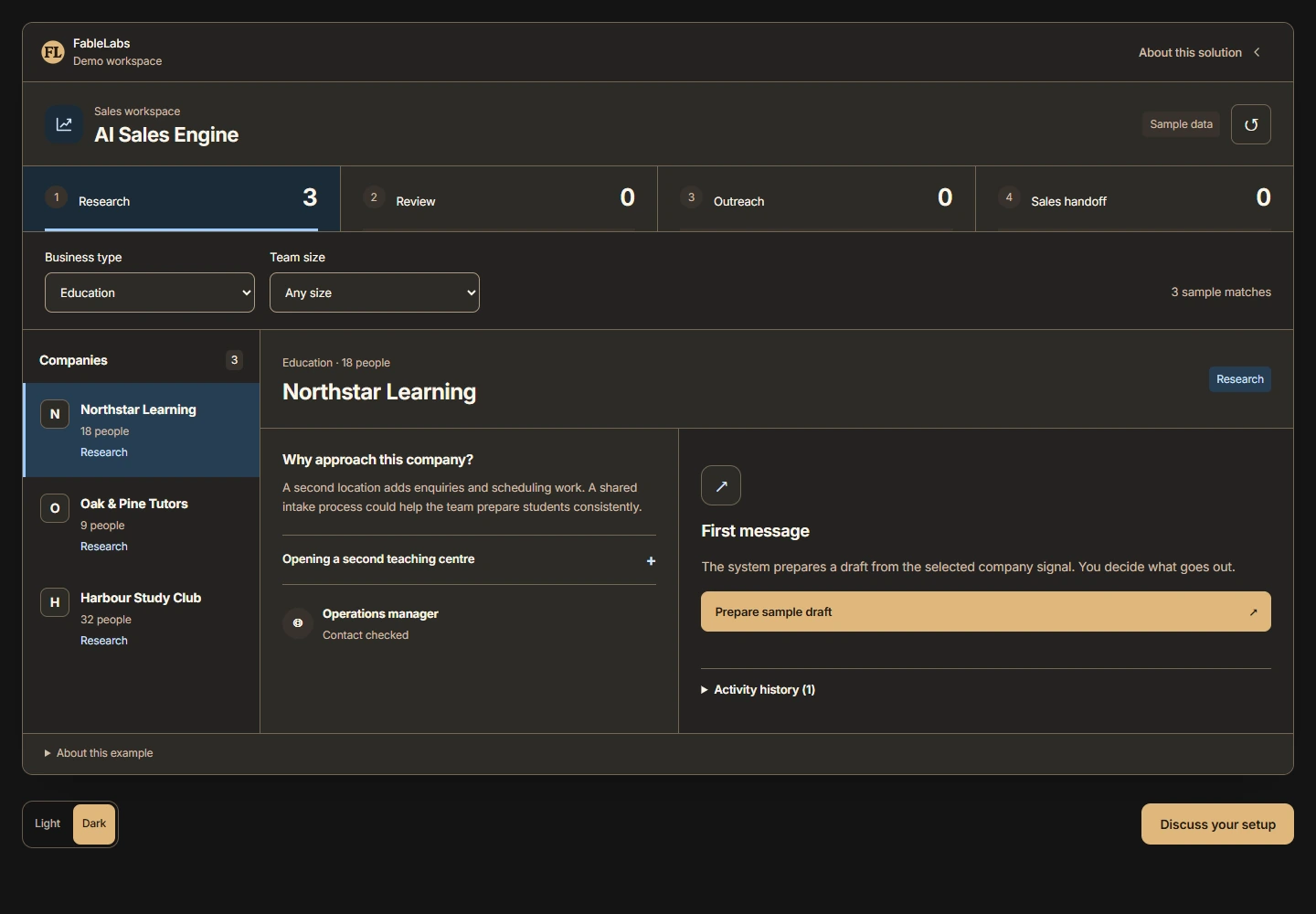
Task: Click the Sample data badge
Action: click(1181, 124)
